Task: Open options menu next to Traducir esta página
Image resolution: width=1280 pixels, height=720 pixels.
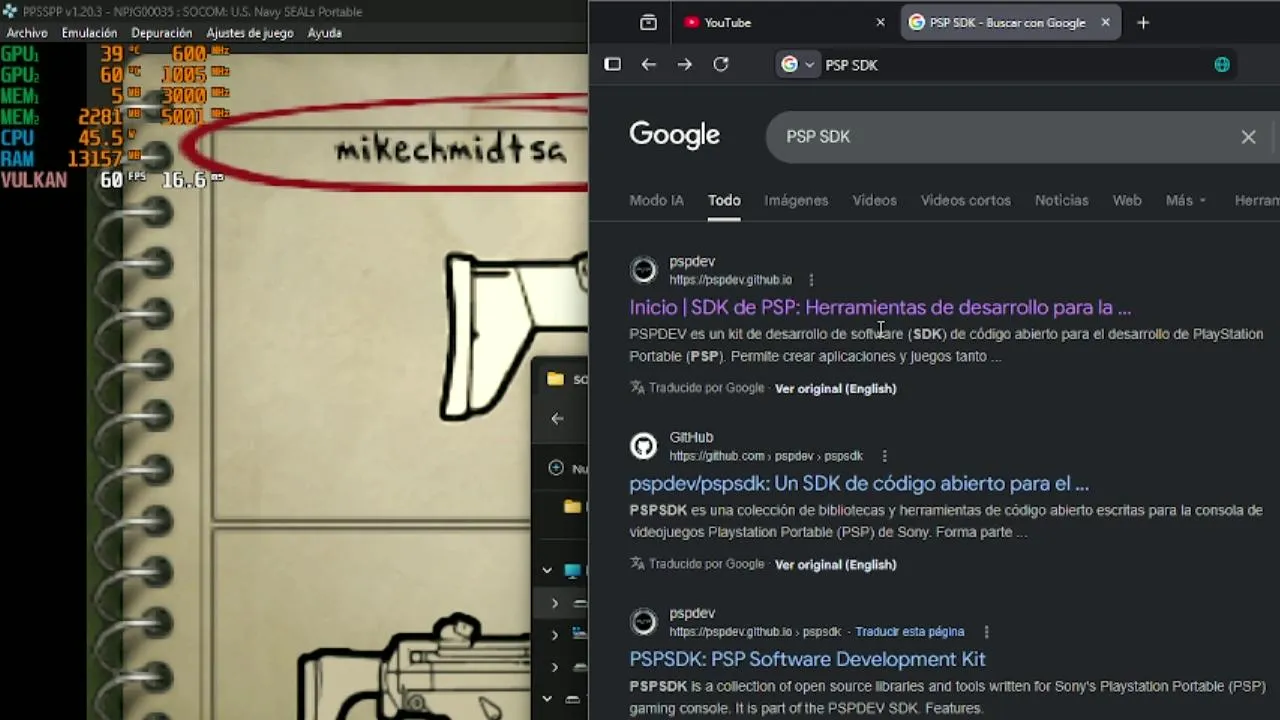Action: pyautogui.click(x=986, y=632)
